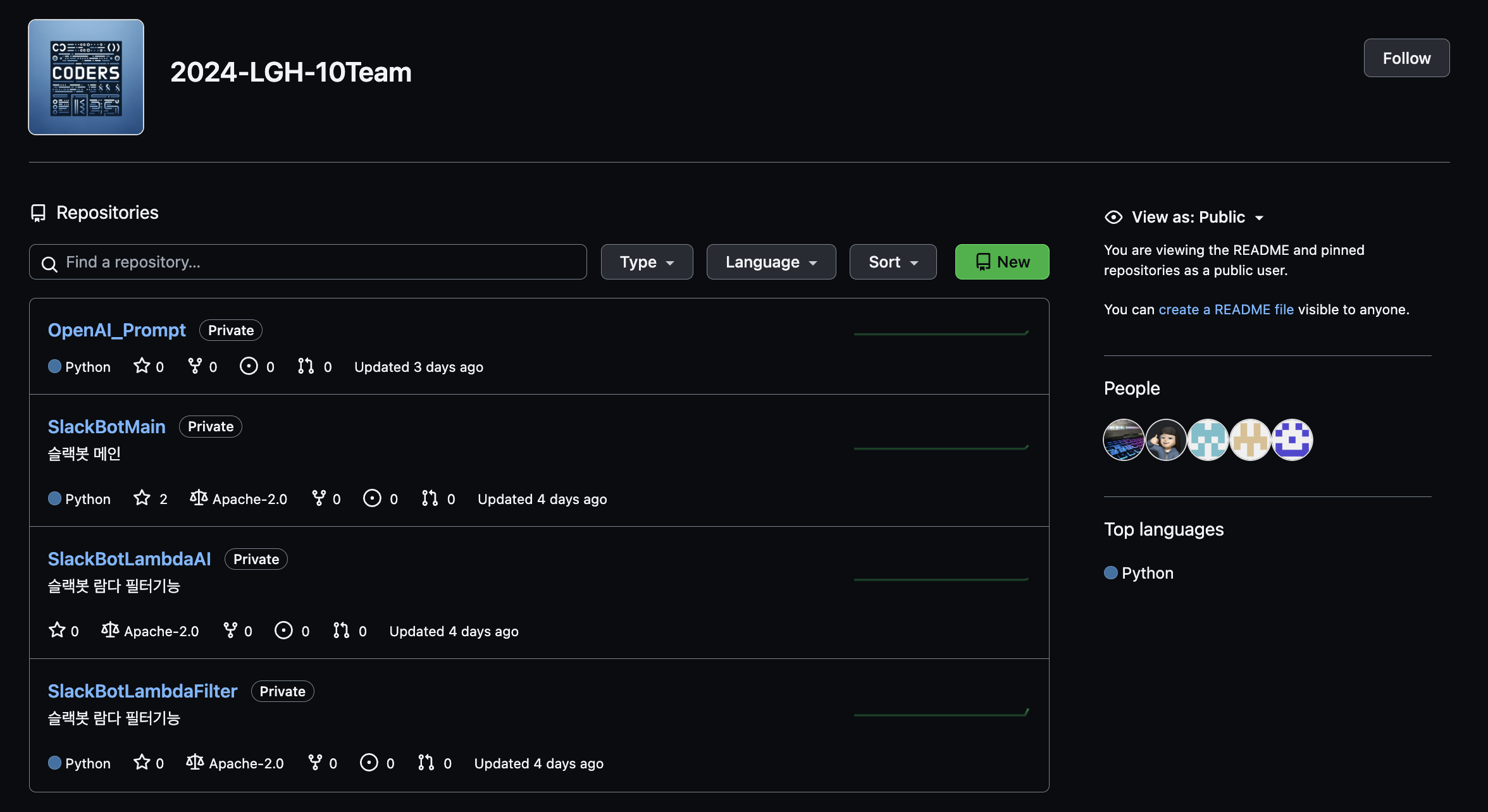Click the Private badge on SlackBotMain
Image resolution: width=1488 pixels, height=812 pixels.
(x=211, y=427)
